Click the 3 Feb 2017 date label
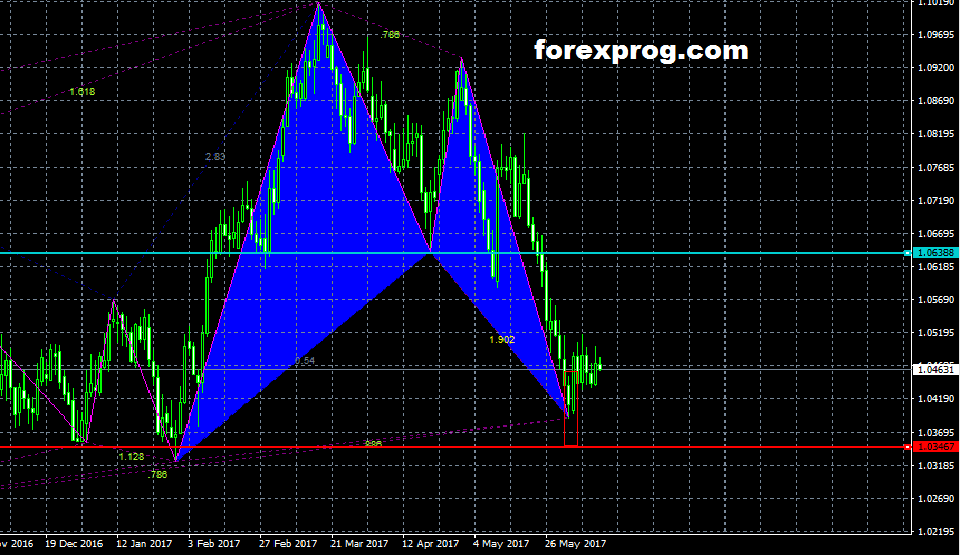The image size is (960, 555). 215,544
